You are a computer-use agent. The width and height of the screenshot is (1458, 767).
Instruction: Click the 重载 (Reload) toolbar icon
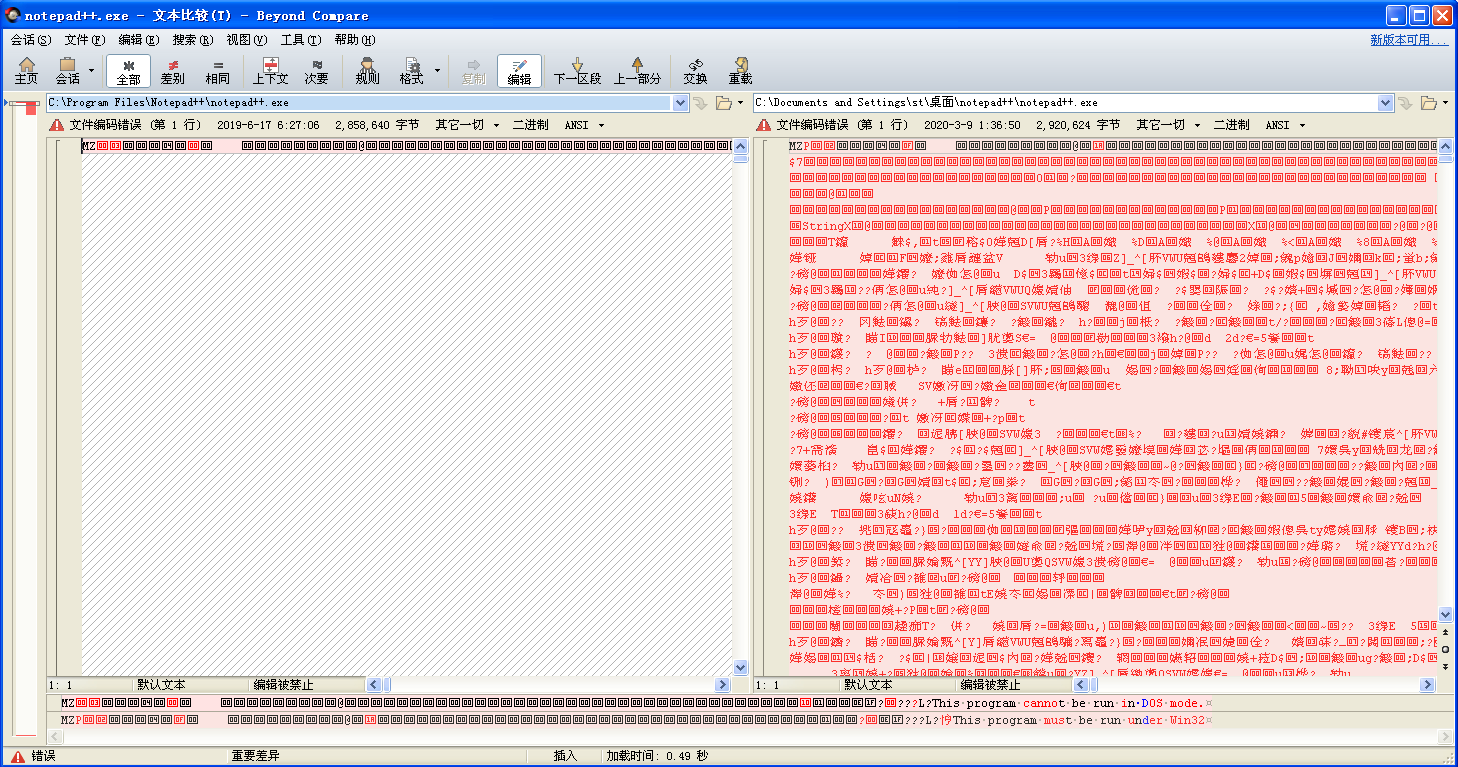pyautogui.click(x=740, y=70)
